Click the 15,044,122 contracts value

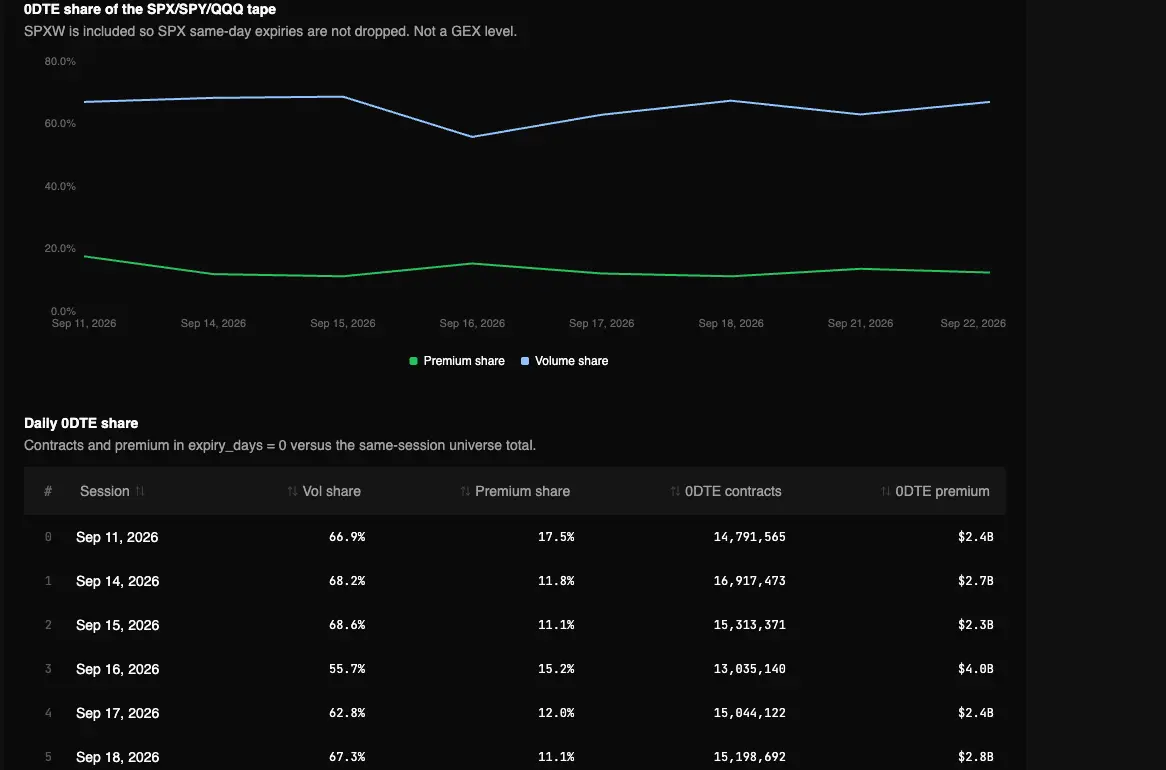[750, 712]
